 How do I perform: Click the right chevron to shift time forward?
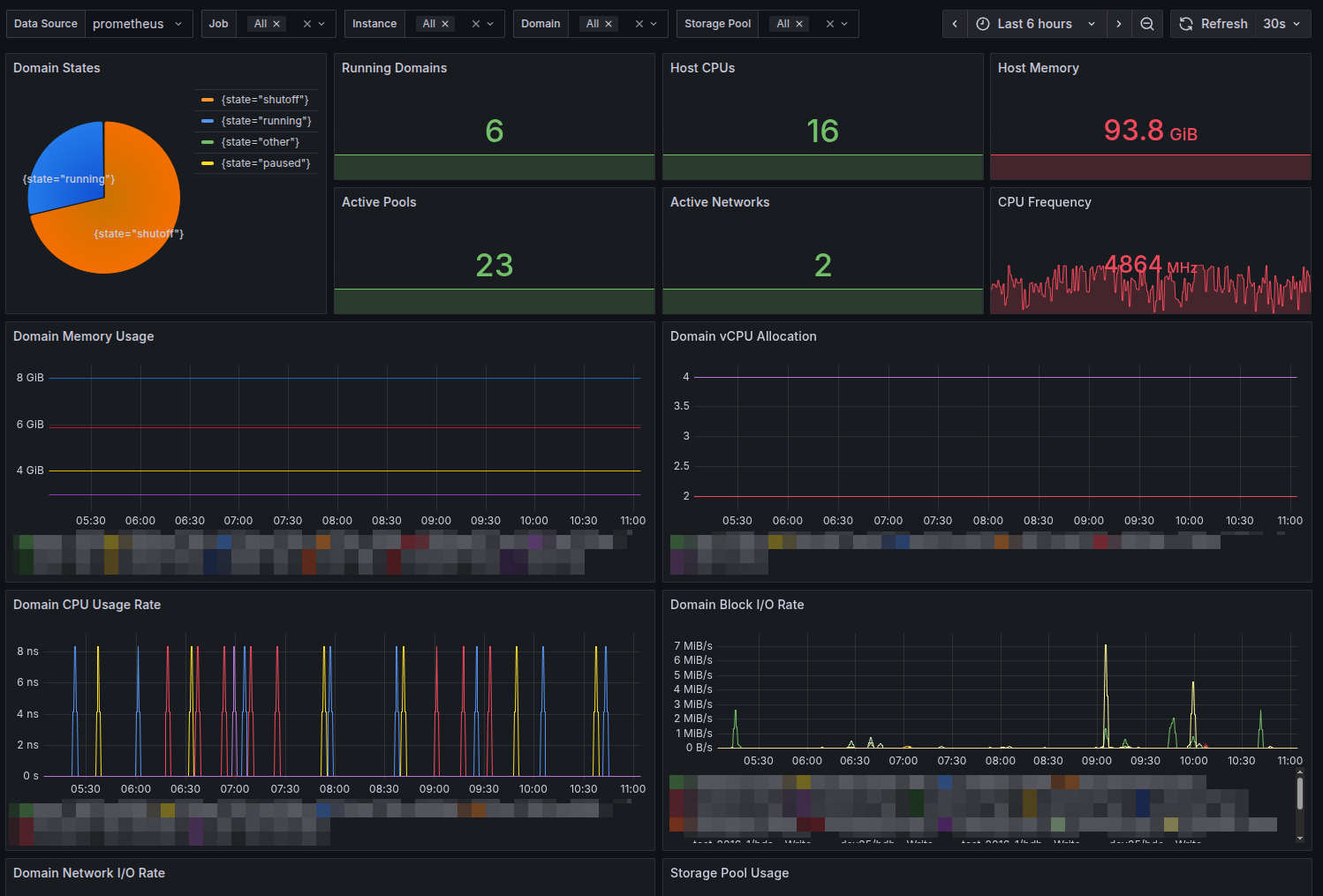(1119, 24)
